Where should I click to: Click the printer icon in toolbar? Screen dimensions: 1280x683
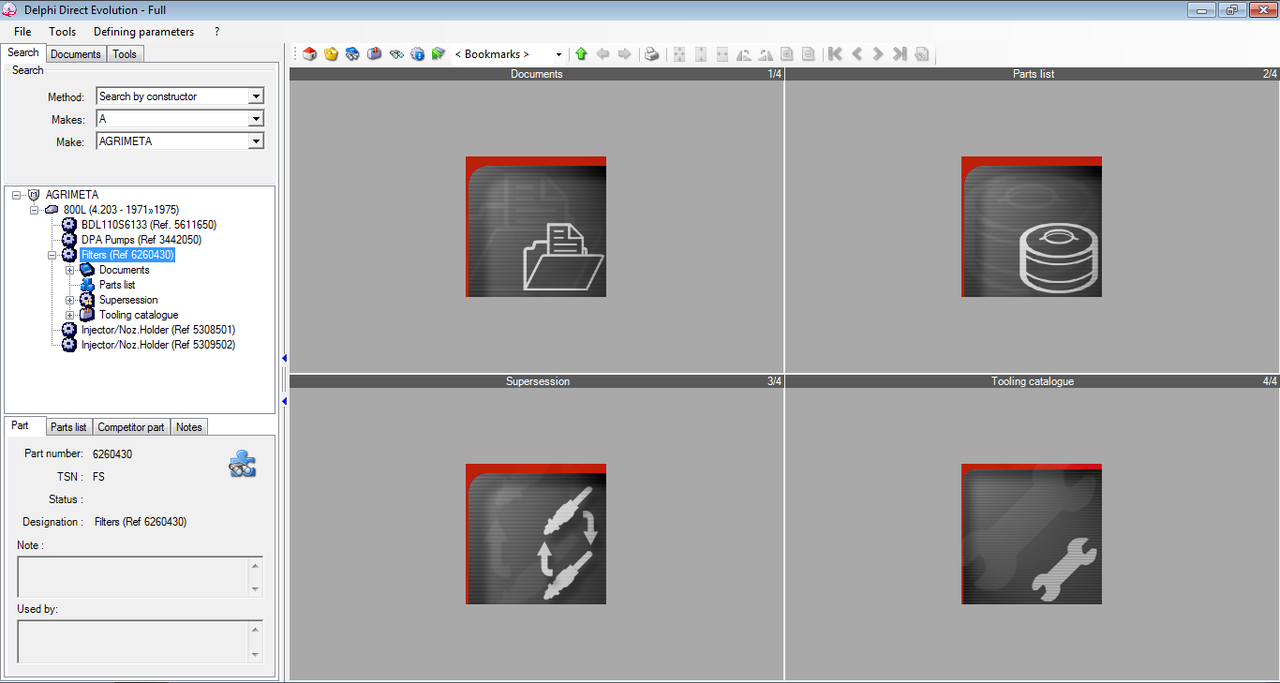click(x=652, y=54)
